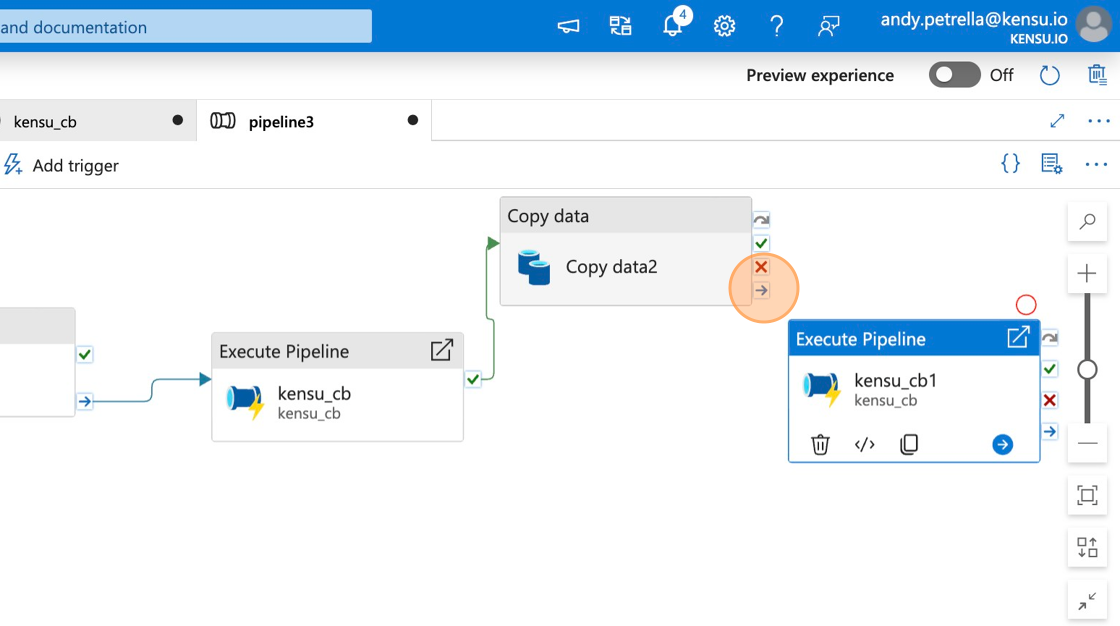Open kensu_cb1 pipeline via external link icon
This screenshot has height=626, width=1120.
coord(1018,337)
